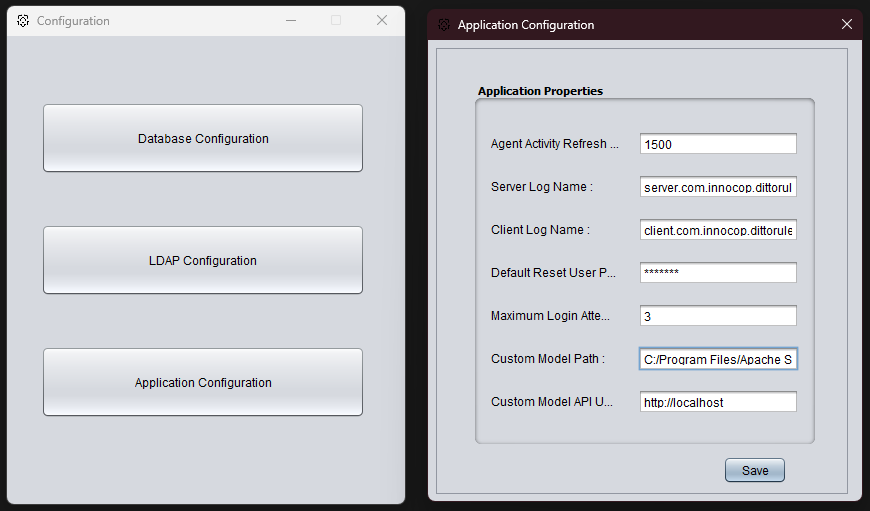
Task: Click the Custom Model Path text field
Action: point(718,359)
